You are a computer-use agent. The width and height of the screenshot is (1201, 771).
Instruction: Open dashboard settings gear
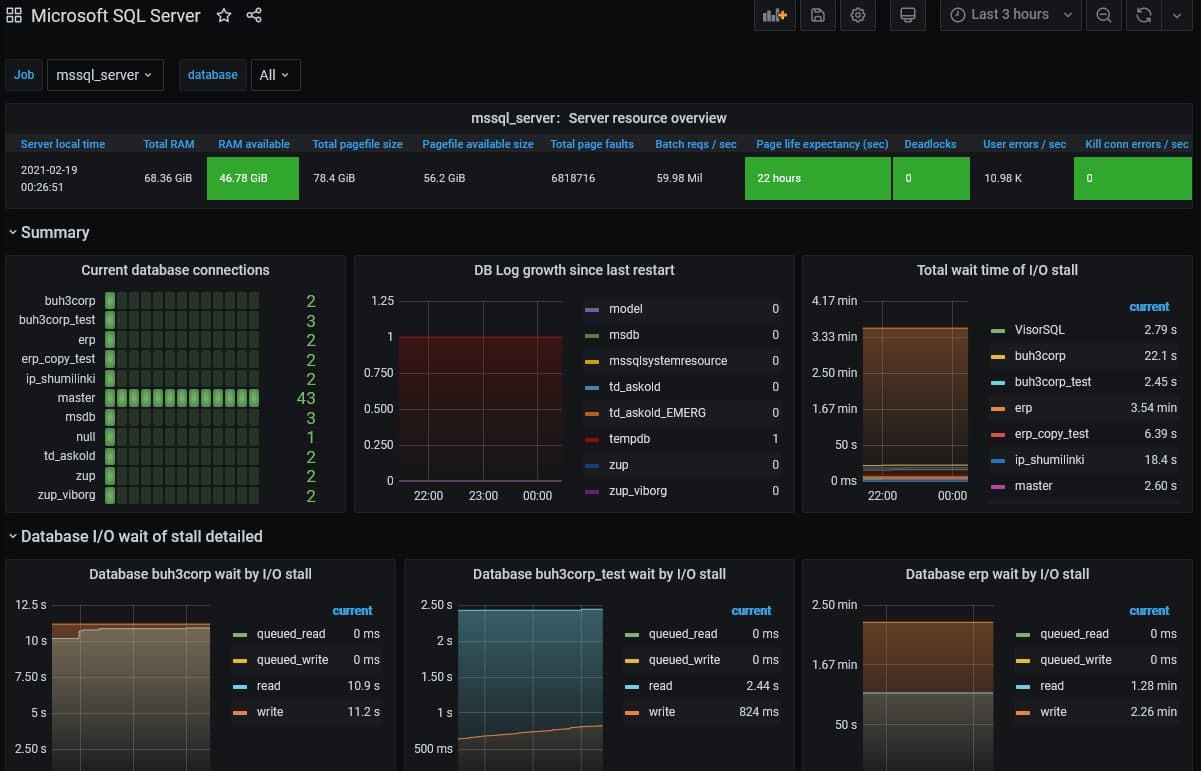click(858, 15)
